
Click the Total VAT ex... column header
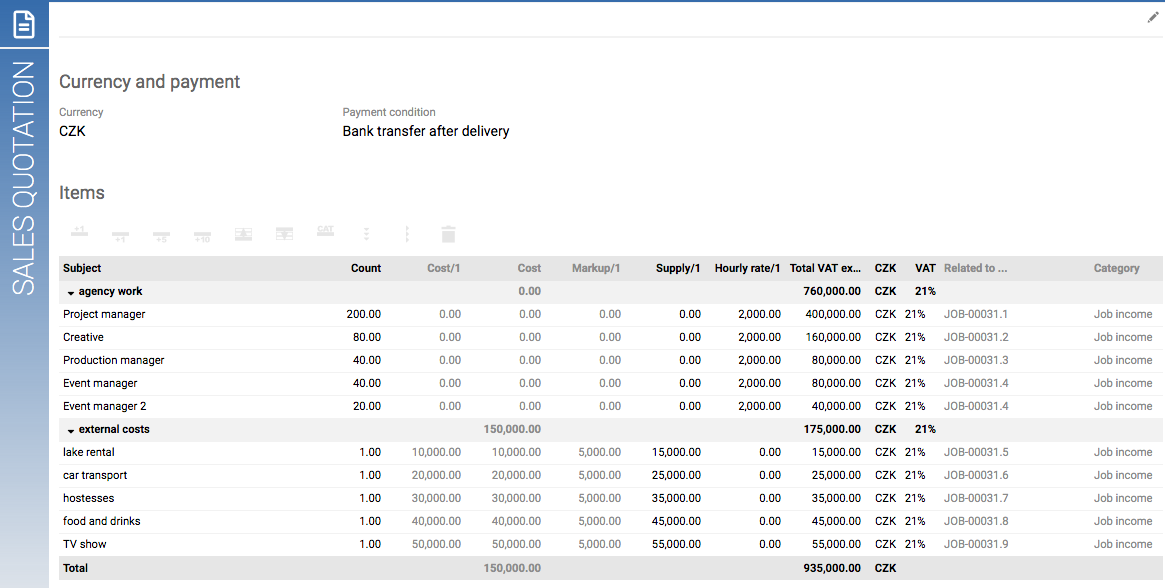[825, 268]
